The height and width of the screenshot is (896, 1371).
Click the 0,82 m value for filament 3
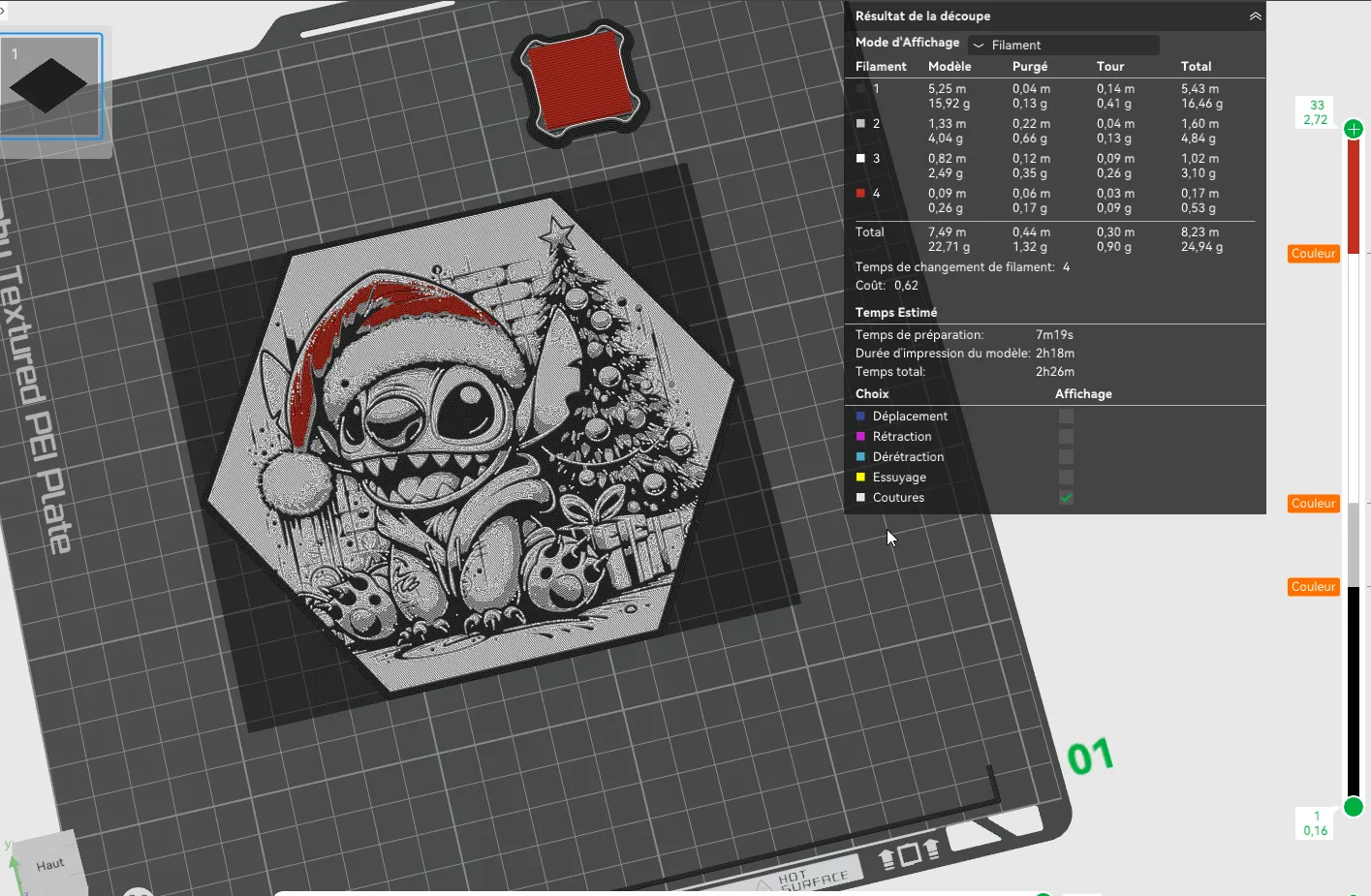(x=947, y=158)
